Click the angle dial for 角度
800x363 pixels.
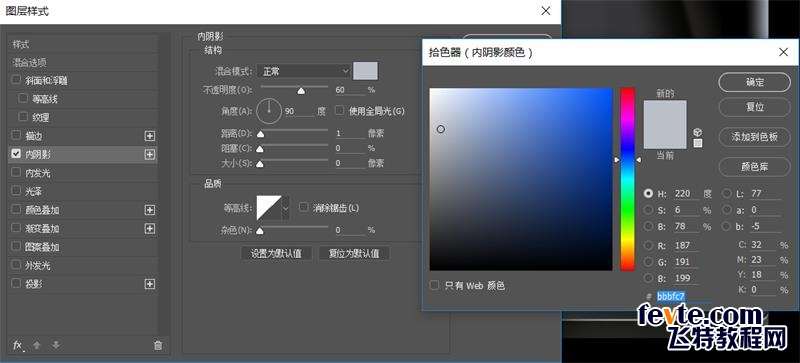coord(269,111)
